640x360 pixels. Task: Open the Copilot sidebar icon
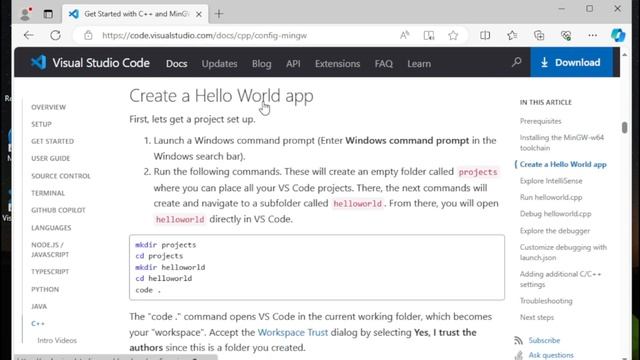[x=618, y=36]
